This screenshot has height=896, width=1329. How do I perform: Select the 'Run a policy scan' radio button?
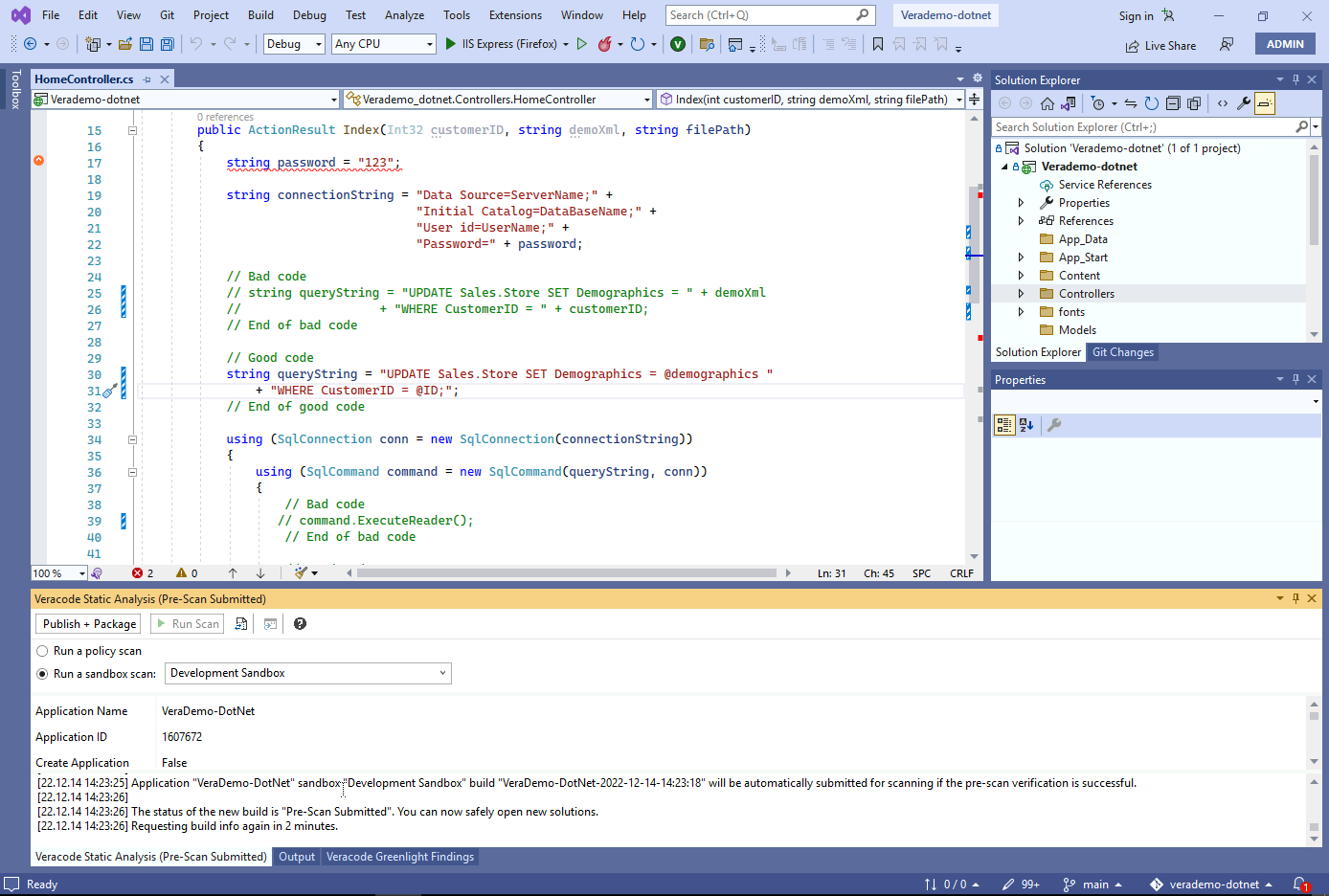[x=42, y=651]
